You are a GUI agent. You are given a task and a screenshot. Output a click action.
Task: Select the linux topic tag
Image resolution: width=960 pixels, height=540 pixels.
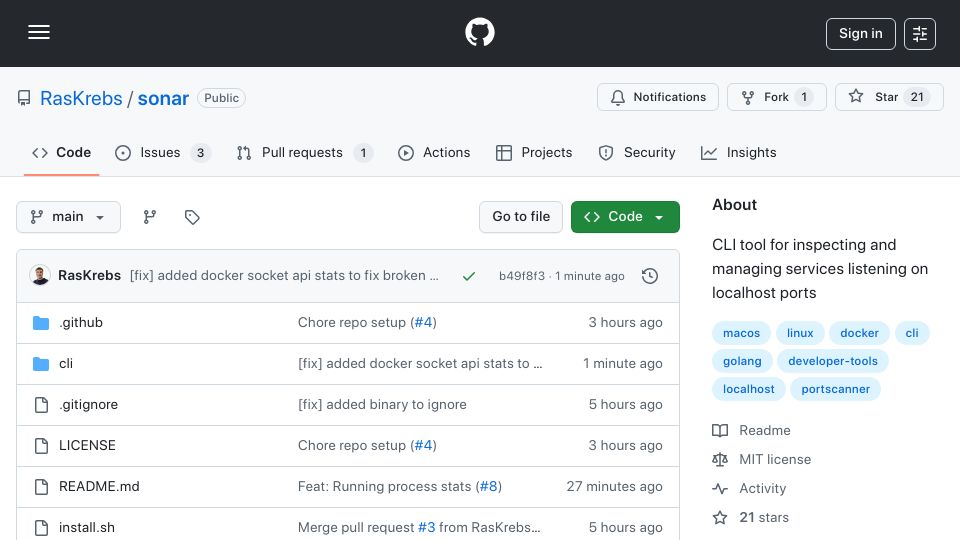click(x=800, y=333)
